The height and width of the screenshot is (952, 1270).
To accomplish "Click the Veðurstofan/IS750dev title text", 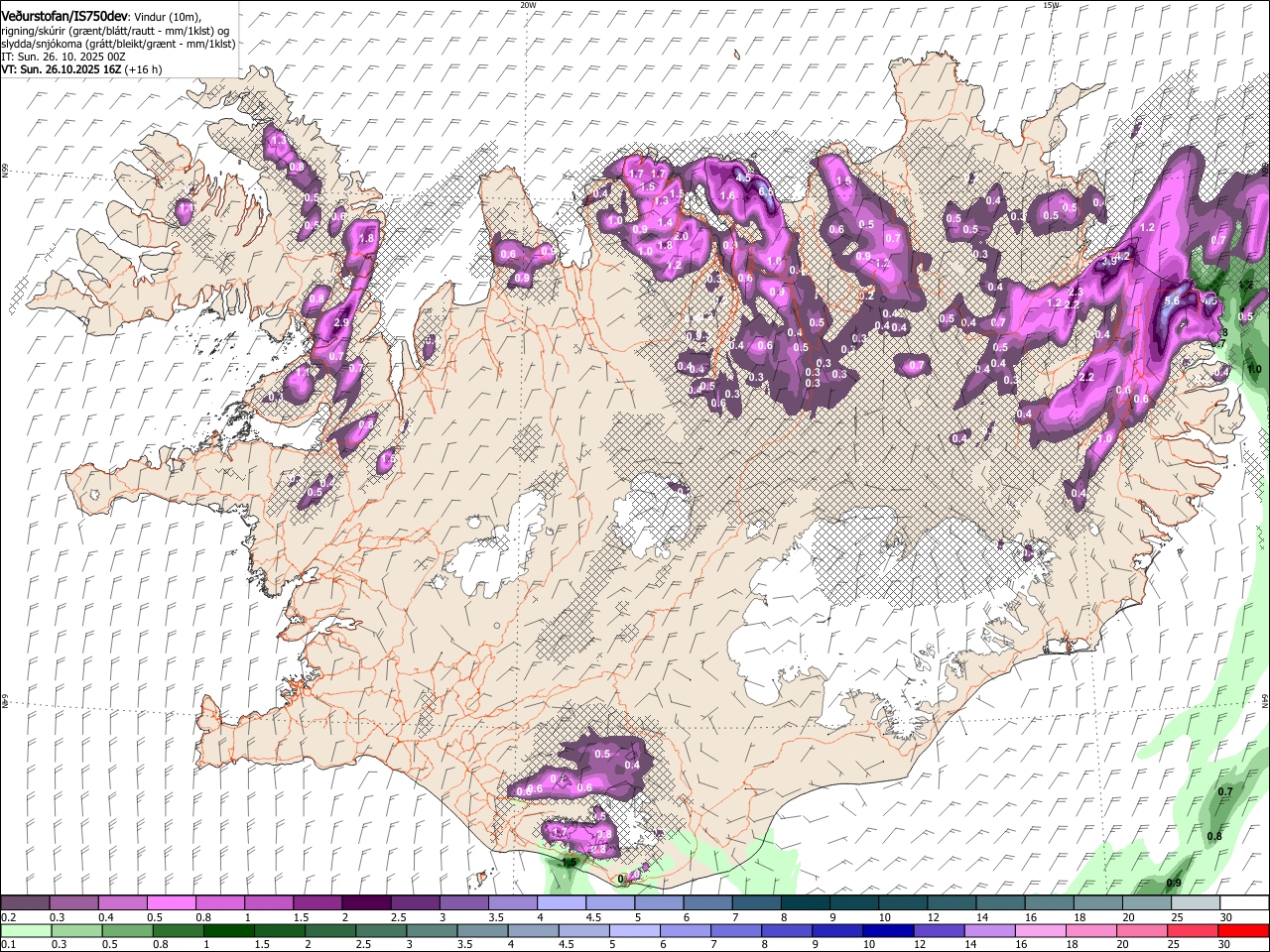I will coord(64,15).
